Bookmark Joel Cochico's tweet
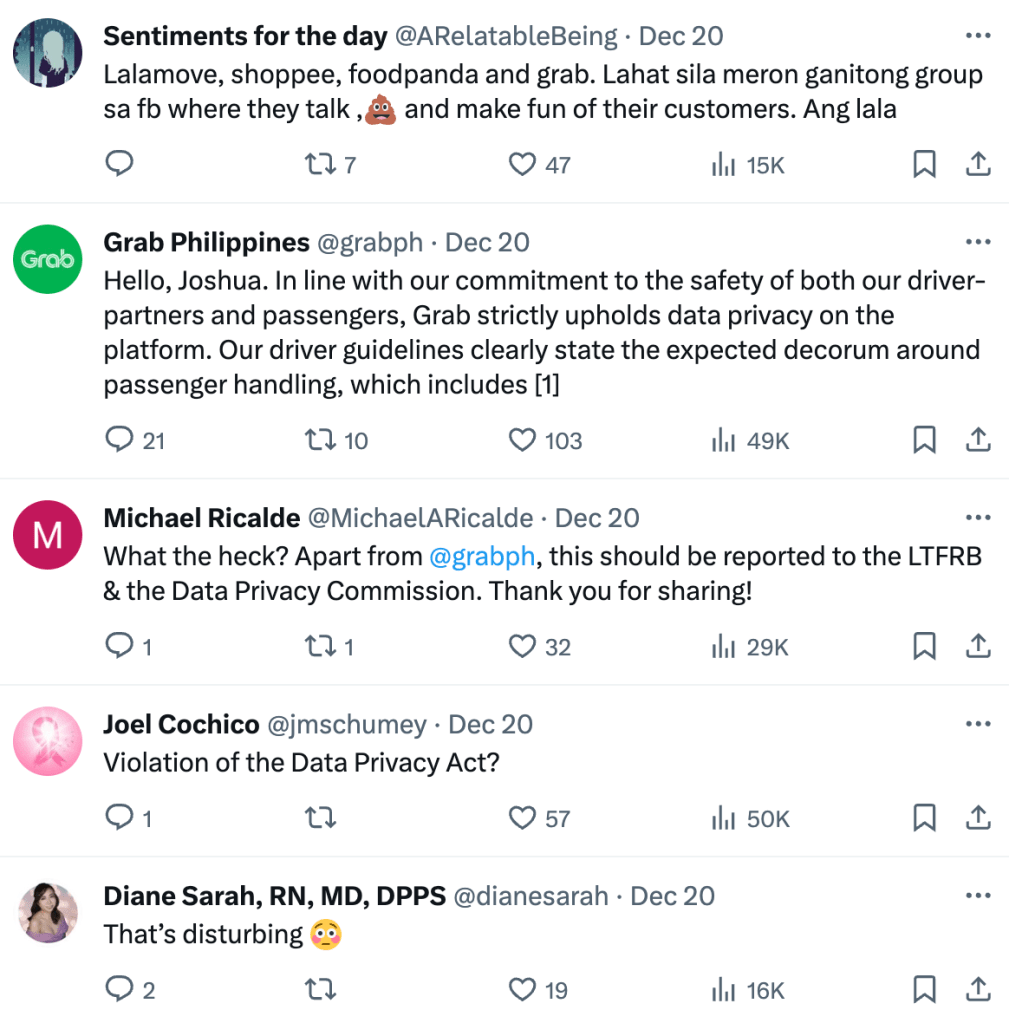This screenshot has width=1009, height=1023. (x=924, y=819)
